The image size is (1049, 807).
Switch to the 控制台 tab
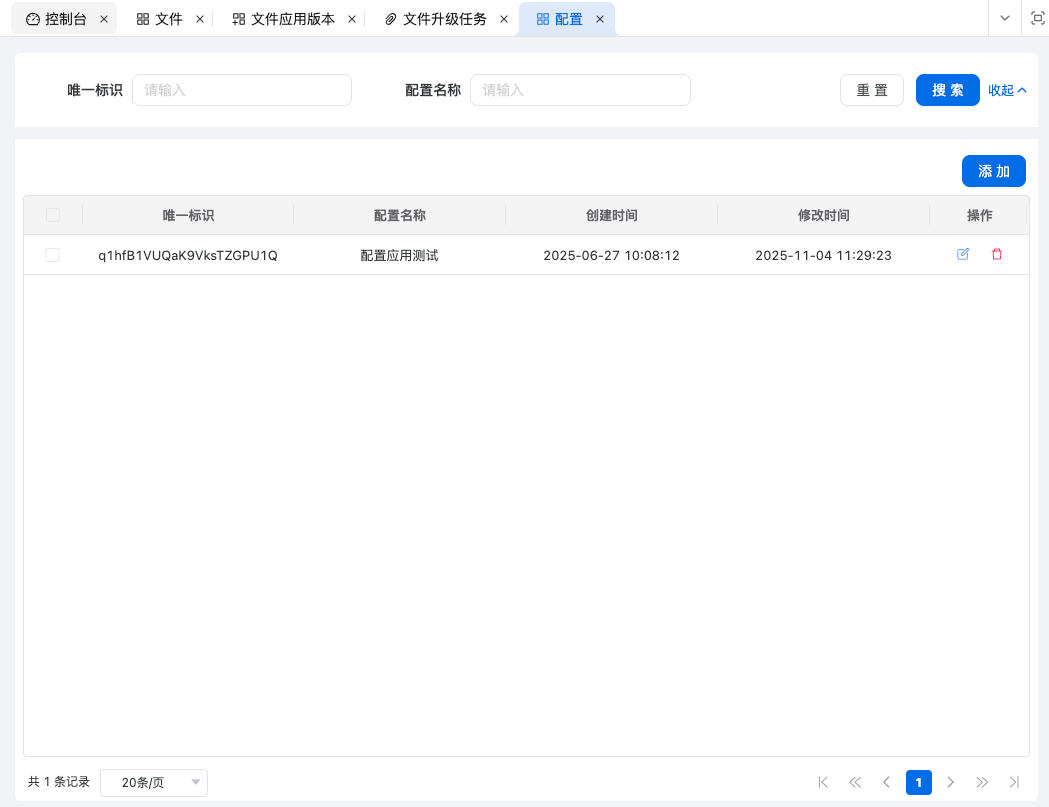[x=65, y=19]
